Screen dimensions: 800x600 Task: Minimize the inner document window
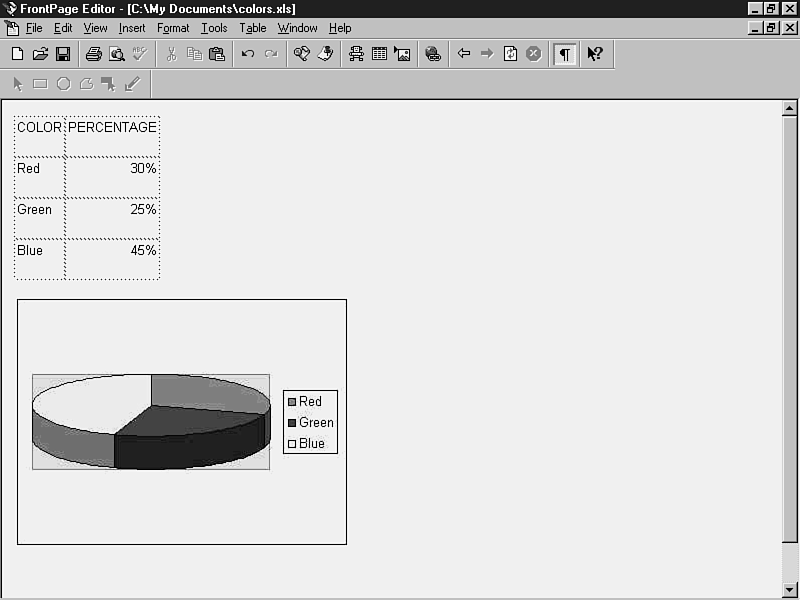756,28
